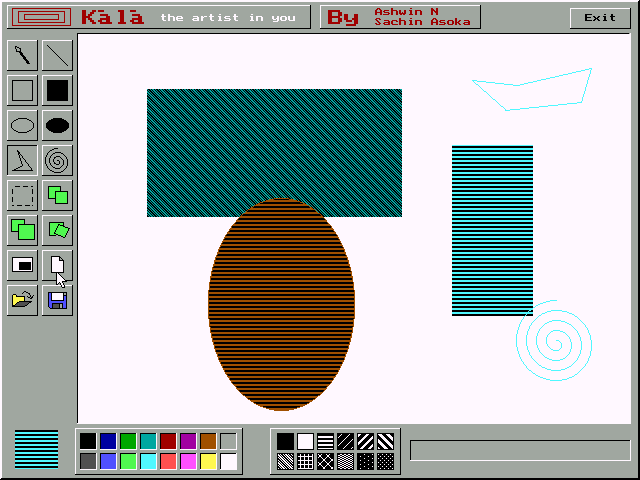Click the Kala title banner
Viewport: 640px width, 480px height.
pyautogui.click(x=162, y=17)
